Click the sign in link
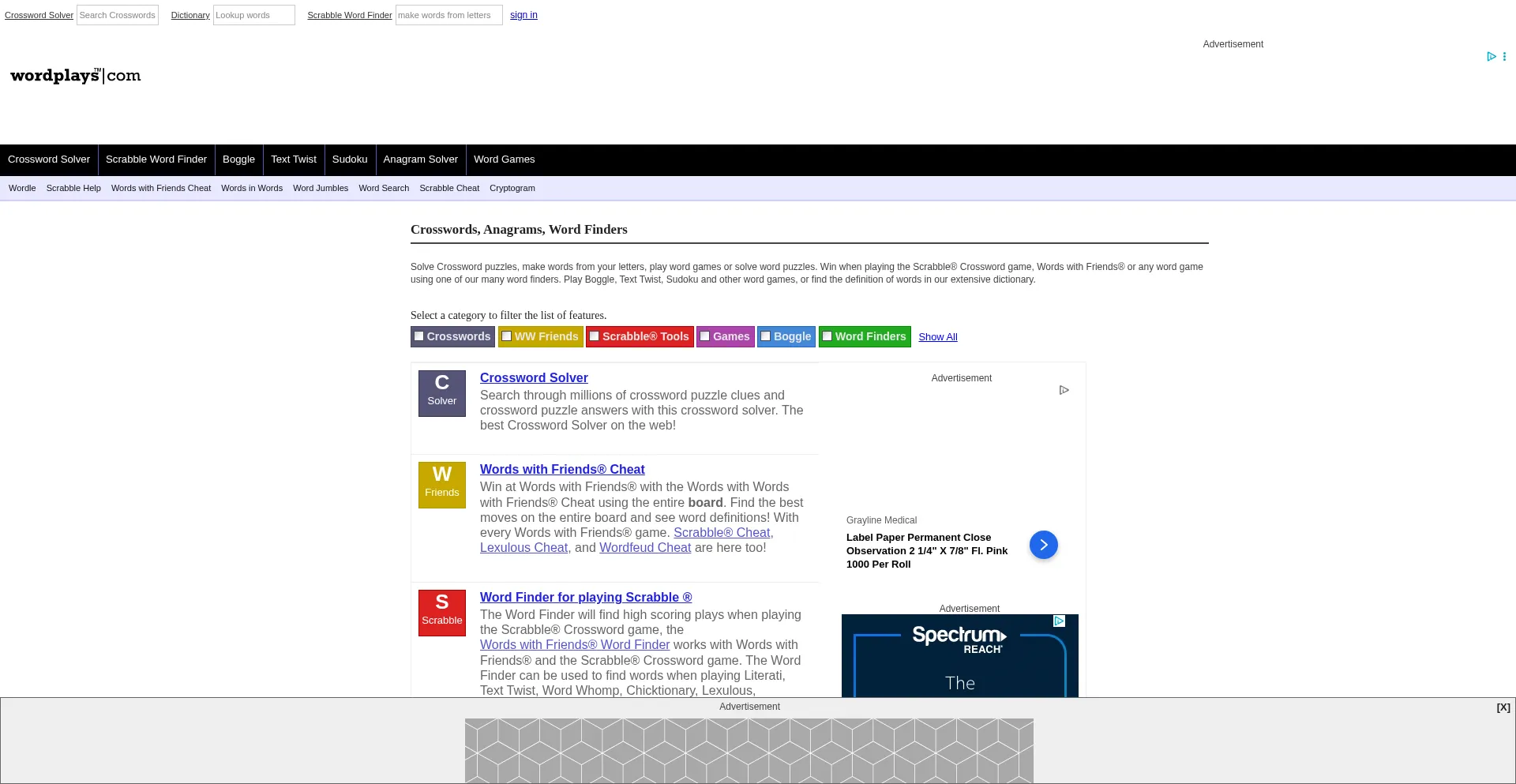Viewport: 1516px width, 784px height. (523, 15)
